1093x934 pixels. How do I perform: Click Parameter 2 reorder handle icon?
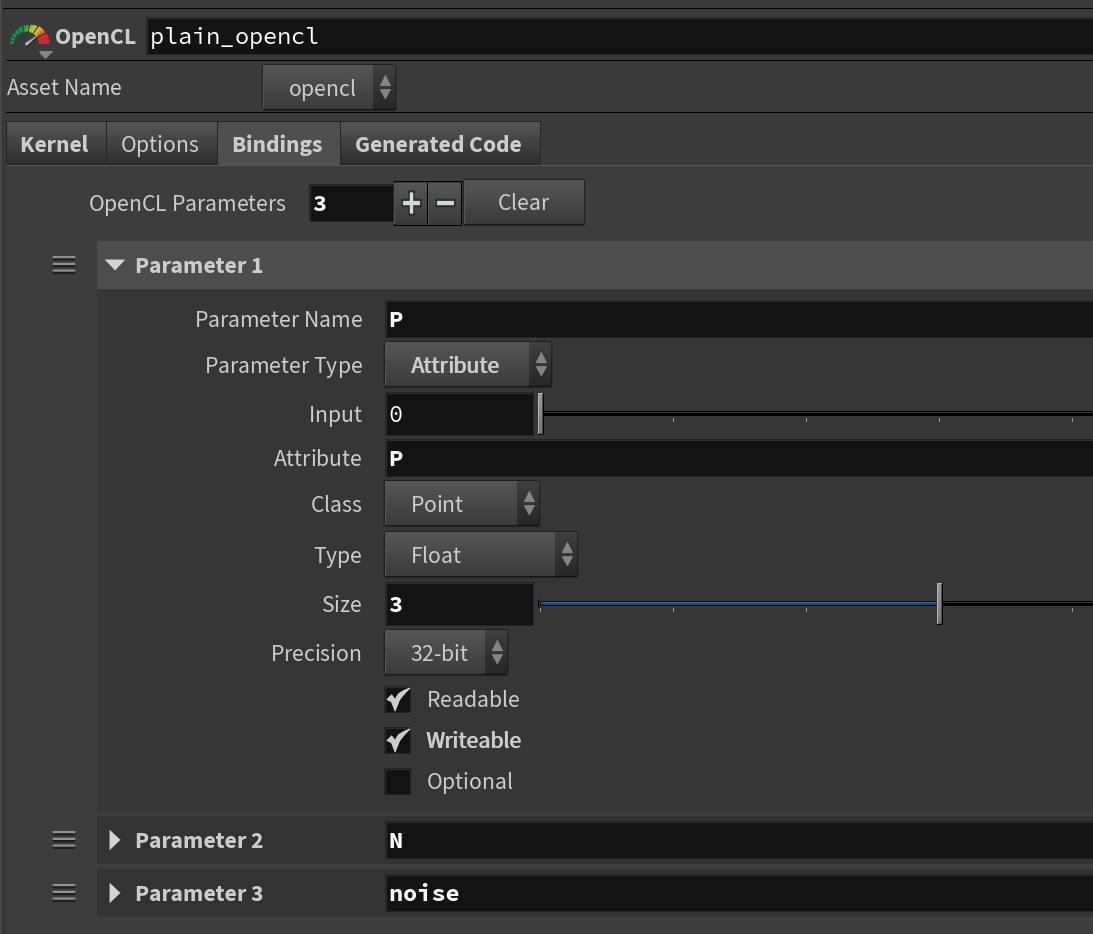coord(64,840)
